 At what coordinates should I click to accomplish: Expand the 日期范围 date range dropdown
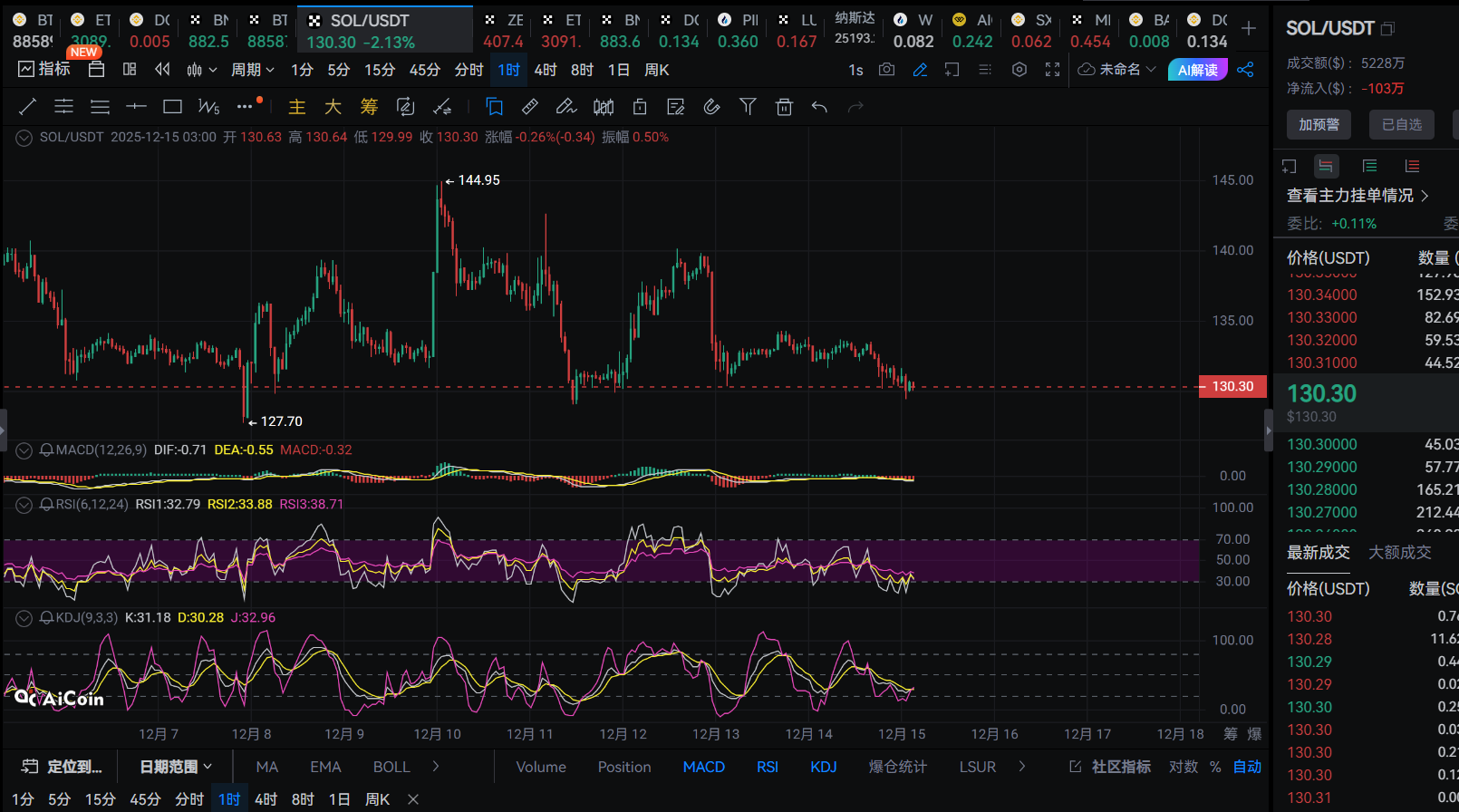pyautogui.click(x=176, y=767)
